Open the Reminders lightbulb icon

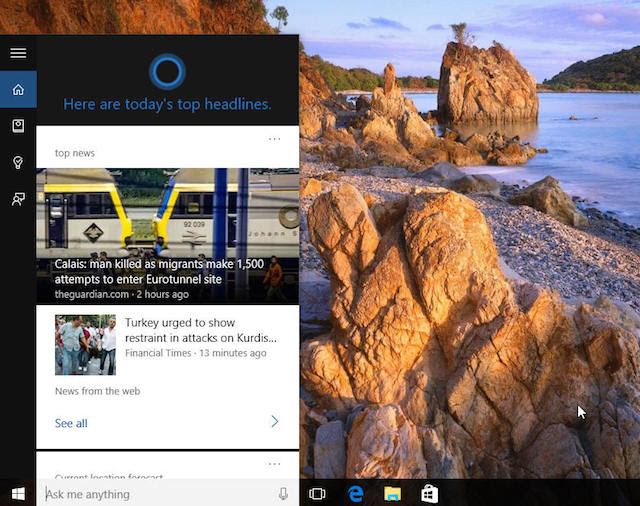(18, 162)
